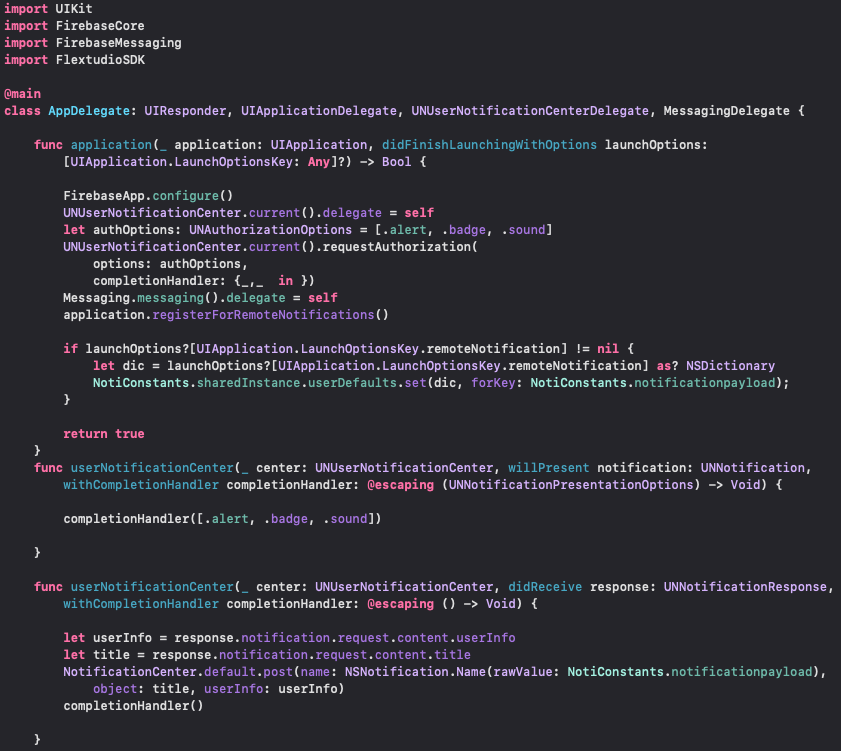Click 'UNNotificationPresentationOptions' type
Image resolution: width=841 pixels, height=751 pixels.
click(x=571, y=485)
